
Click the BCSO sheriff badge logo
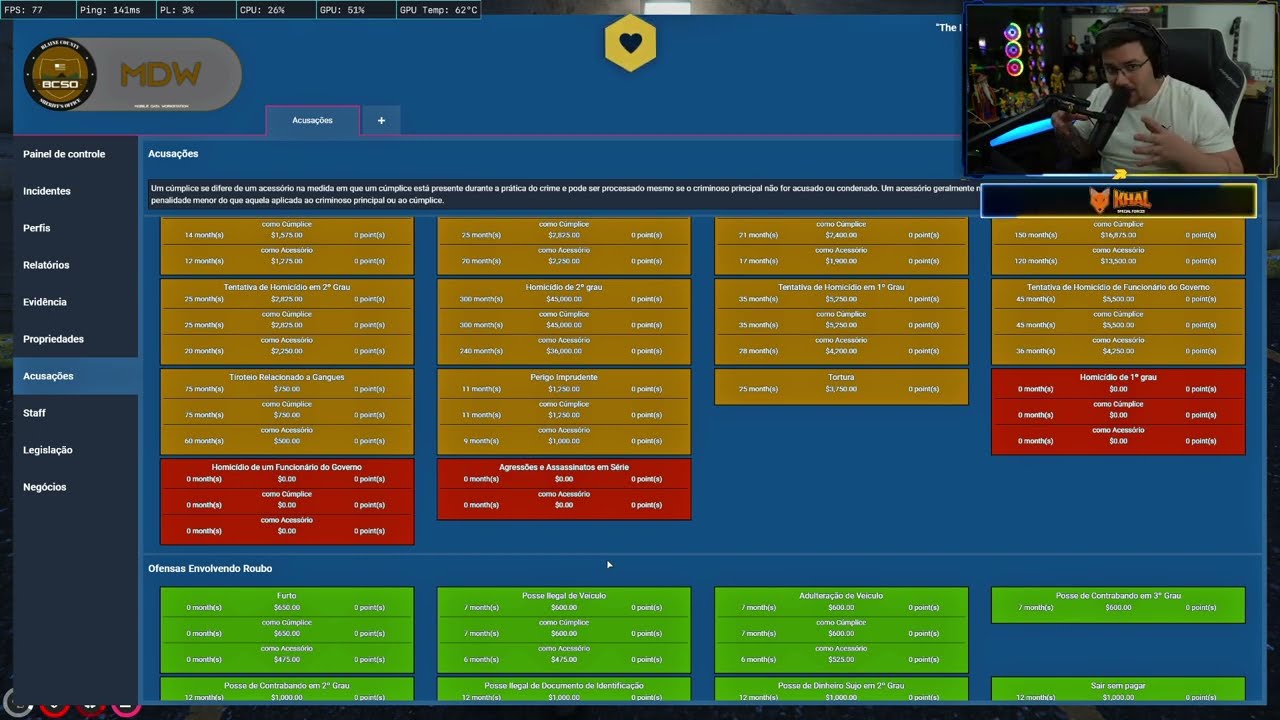[60, 74]
